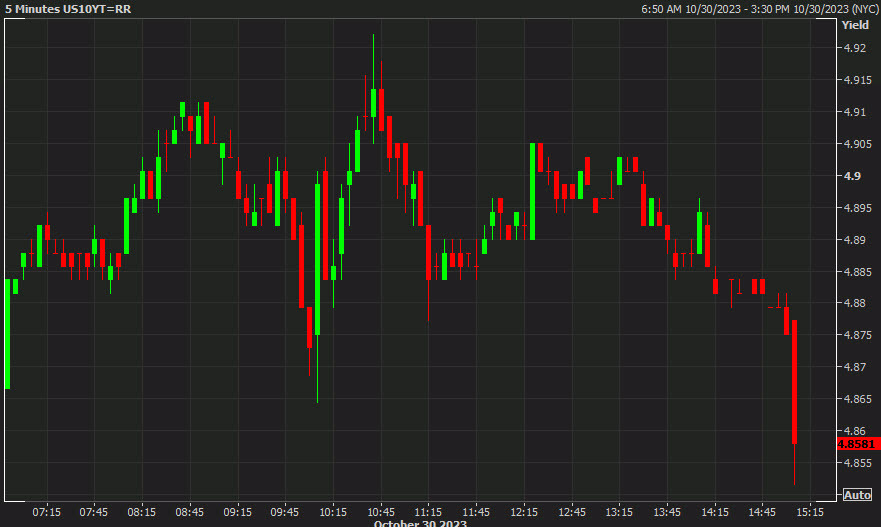Select the 12:15 time axis label

(x=524, y=512)
